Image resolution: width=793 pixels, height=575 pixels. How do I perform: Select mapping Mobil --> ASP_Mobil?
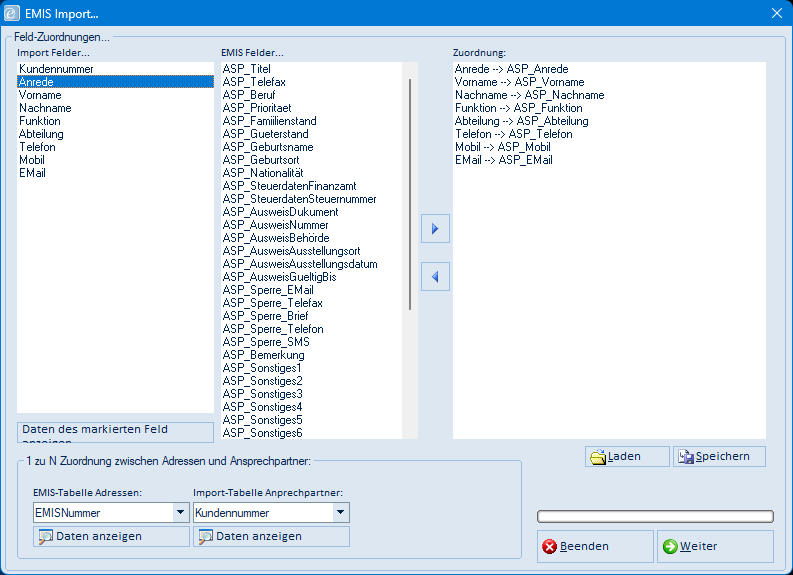click(x=609, y=147)
